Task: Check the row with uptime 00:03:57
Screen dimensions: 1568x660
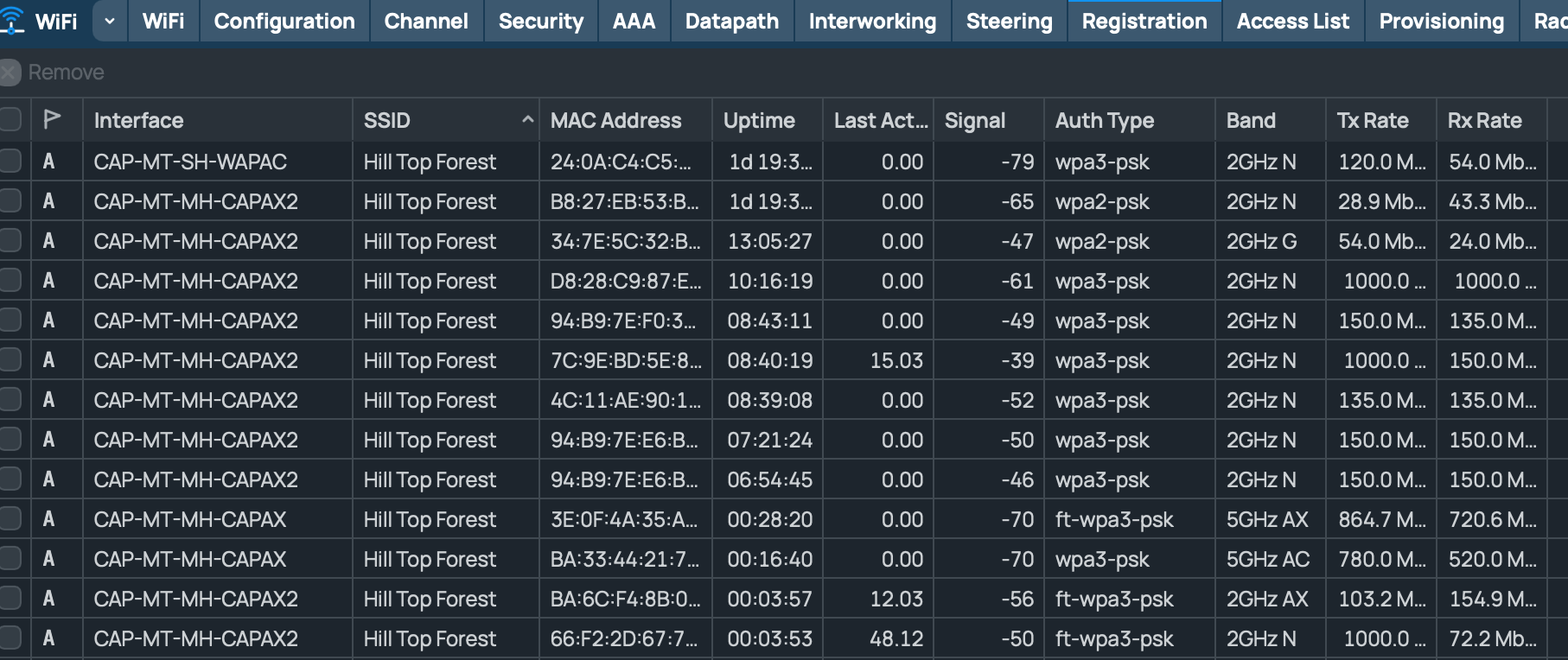Action: point(10,598)
